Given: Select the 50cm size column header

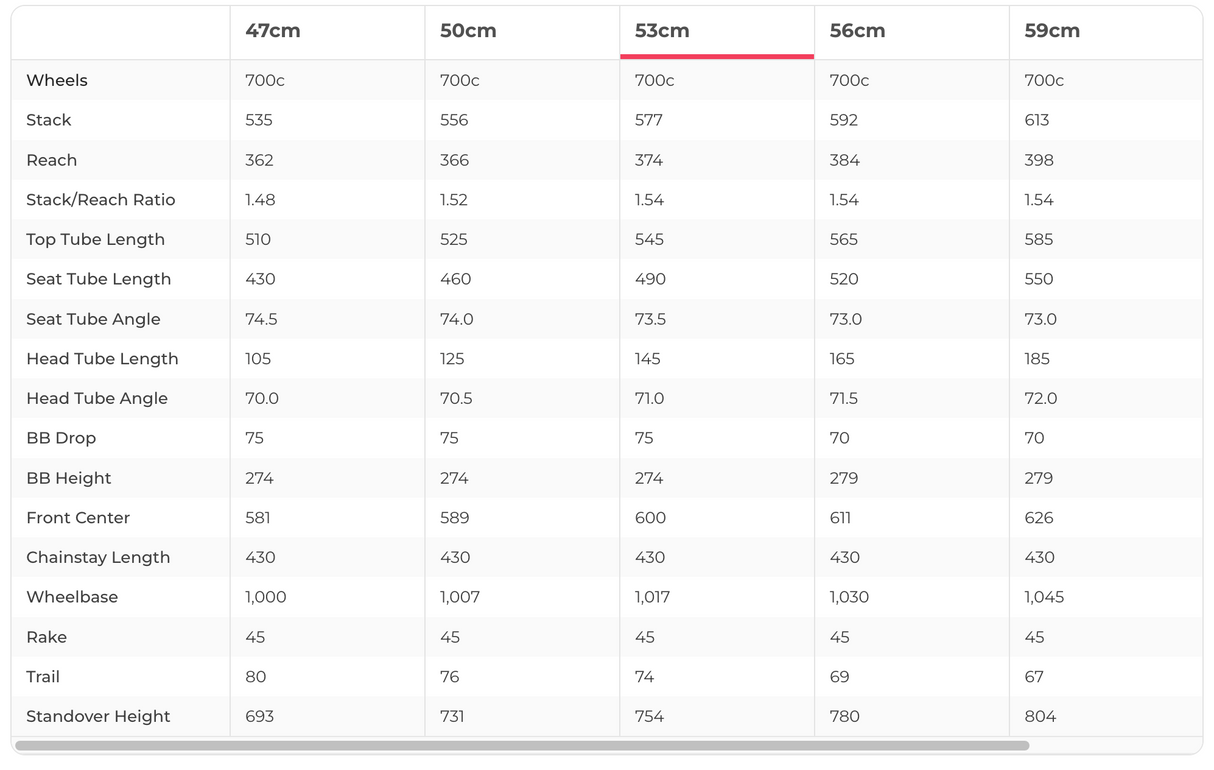Looking at the screenshot, I should (468, 31).
